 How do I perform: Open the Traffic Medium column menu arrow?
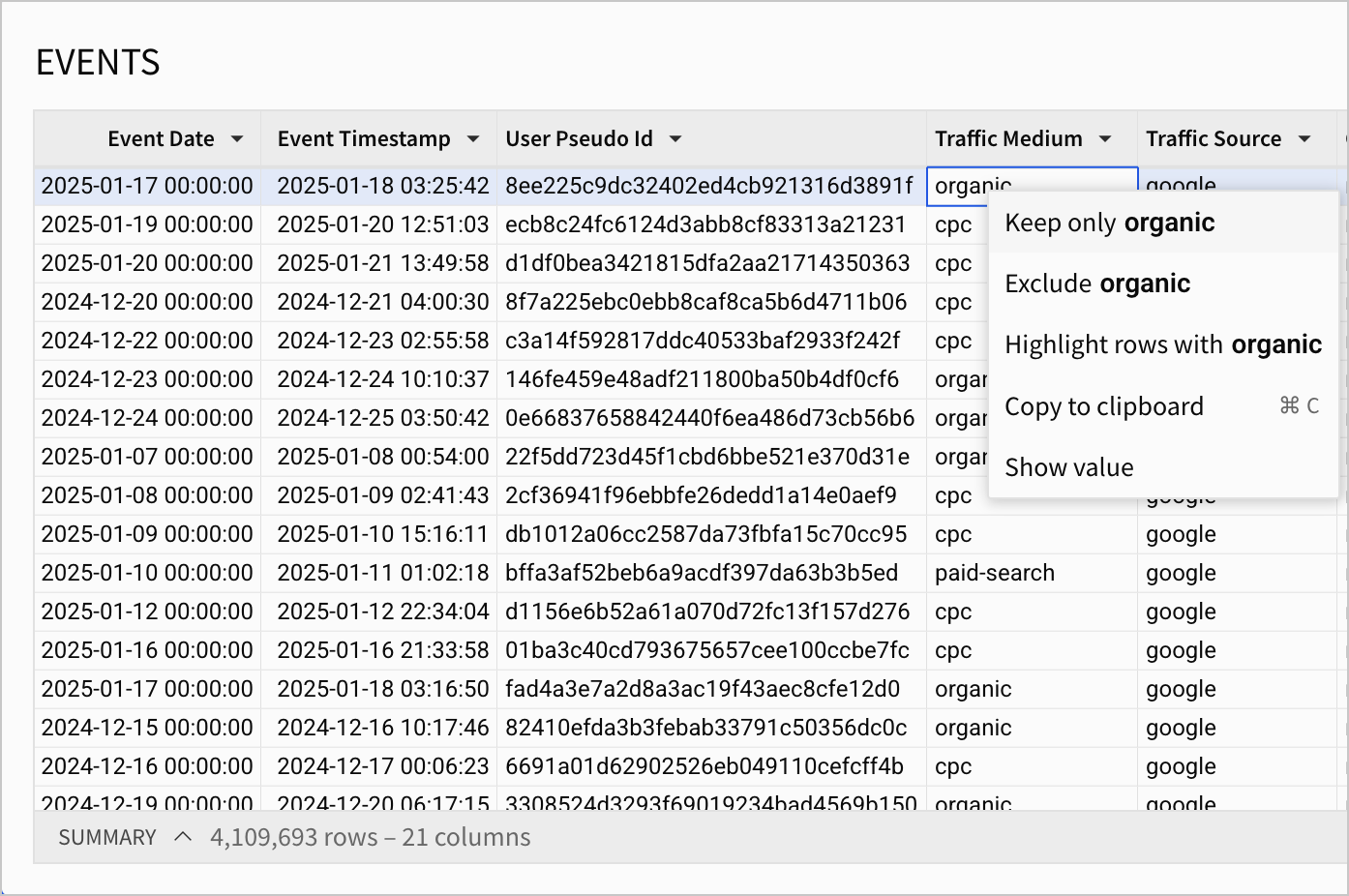click(x=1105, y=139)
